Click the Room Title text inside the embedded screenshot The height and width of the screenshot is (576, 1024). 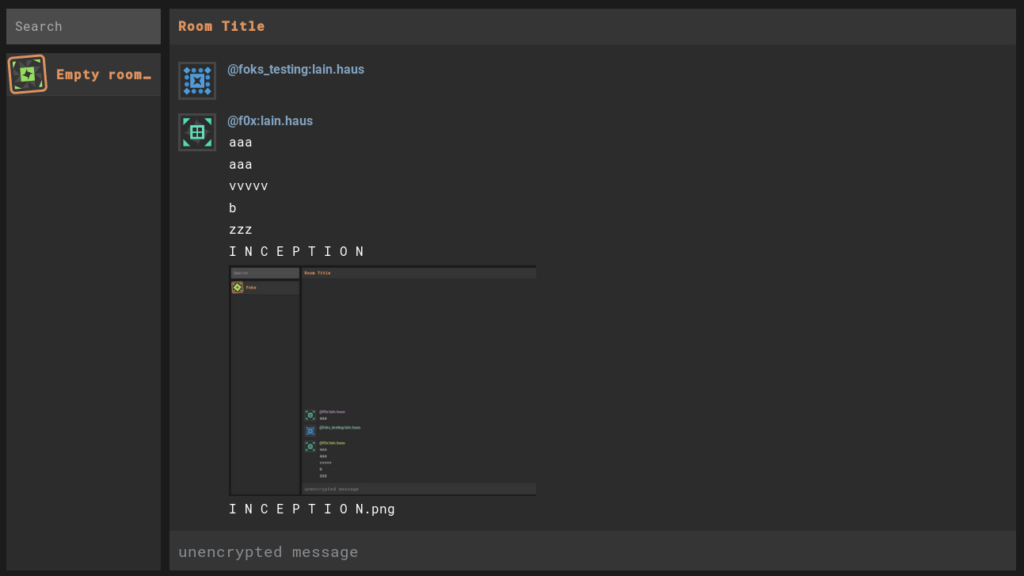click(x=317, y=272)
